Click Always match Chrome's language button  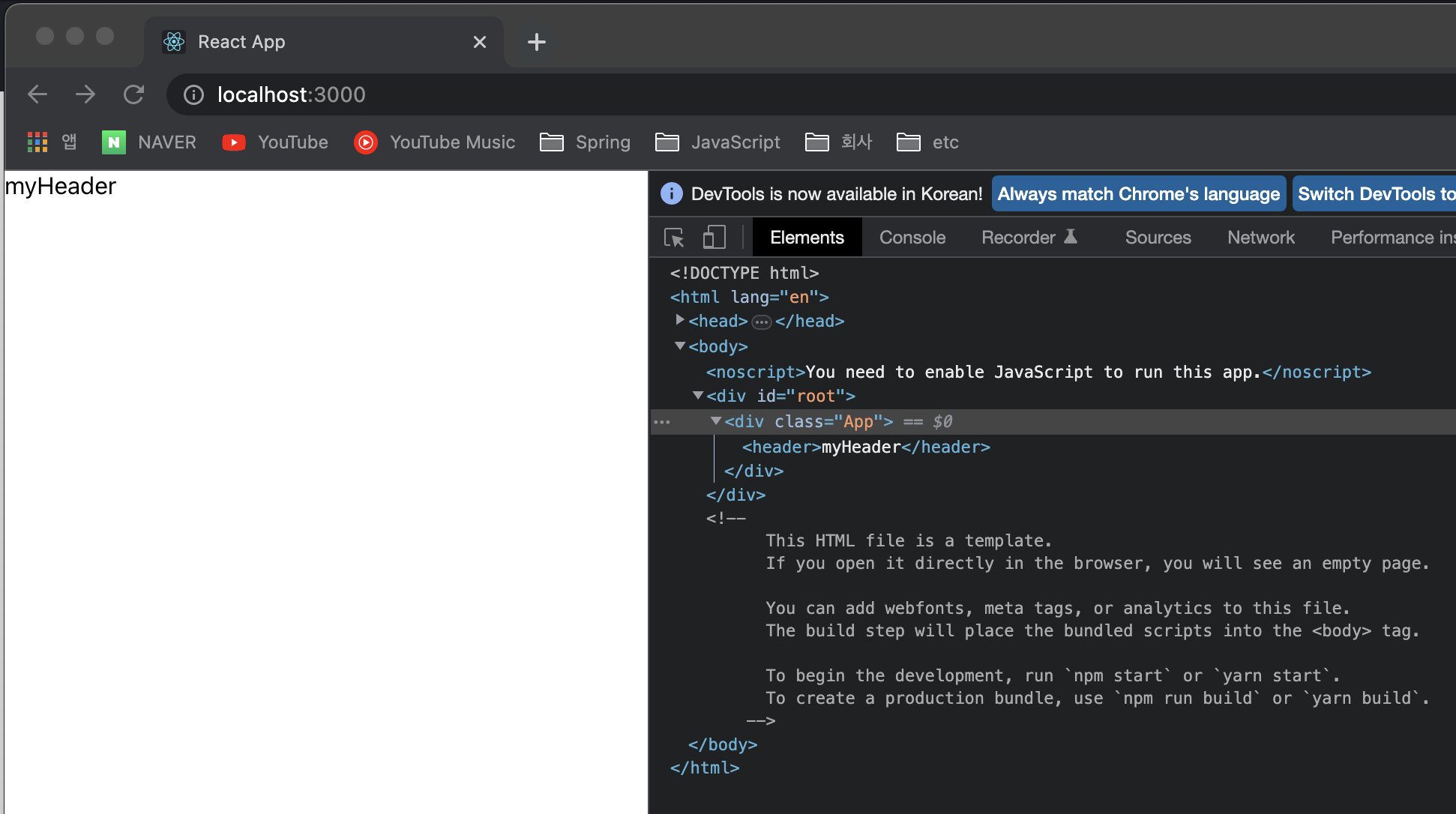[1138, 194]
